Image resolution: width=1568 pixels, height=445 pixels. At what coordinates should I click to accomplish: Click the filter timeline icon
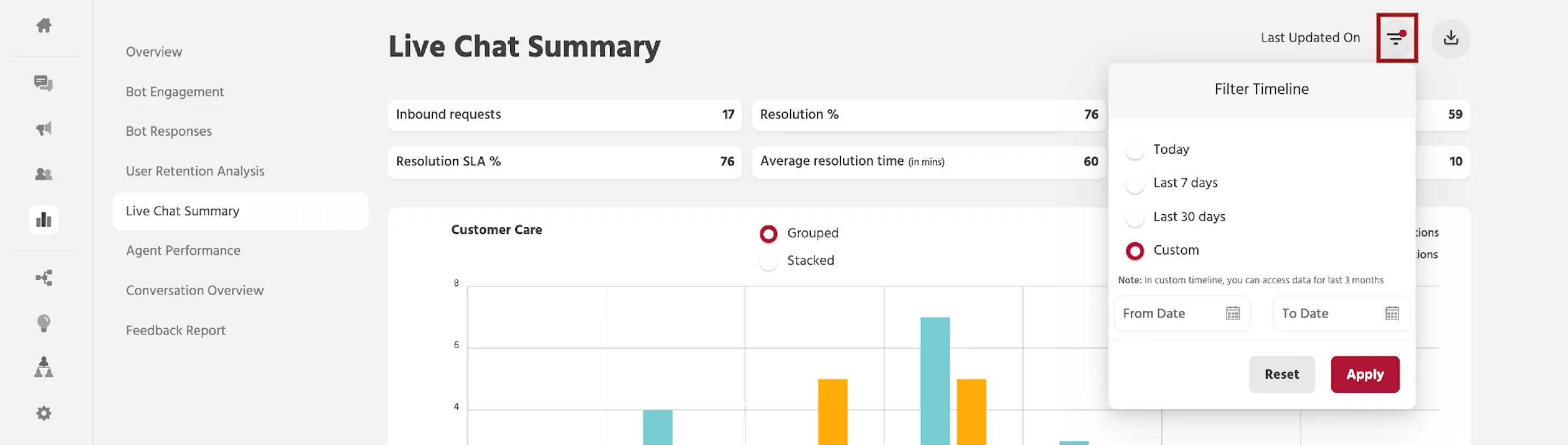[x=1396, y=38]
